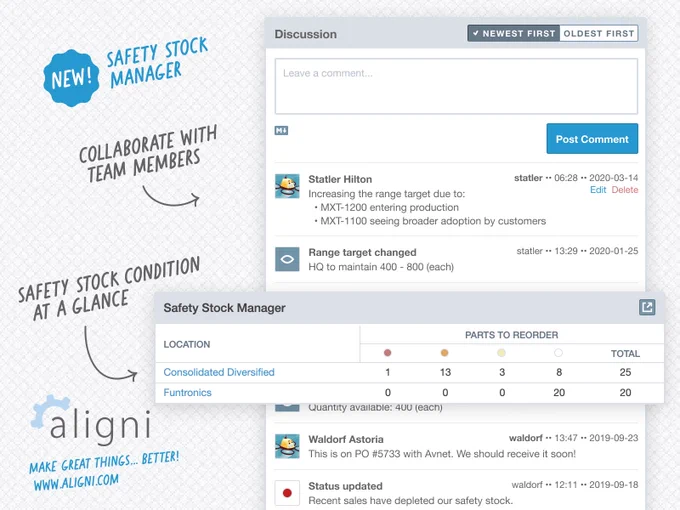Delete Statler Hilton's comment
Viewport: 680px width, 510px height.
[624, 190]
